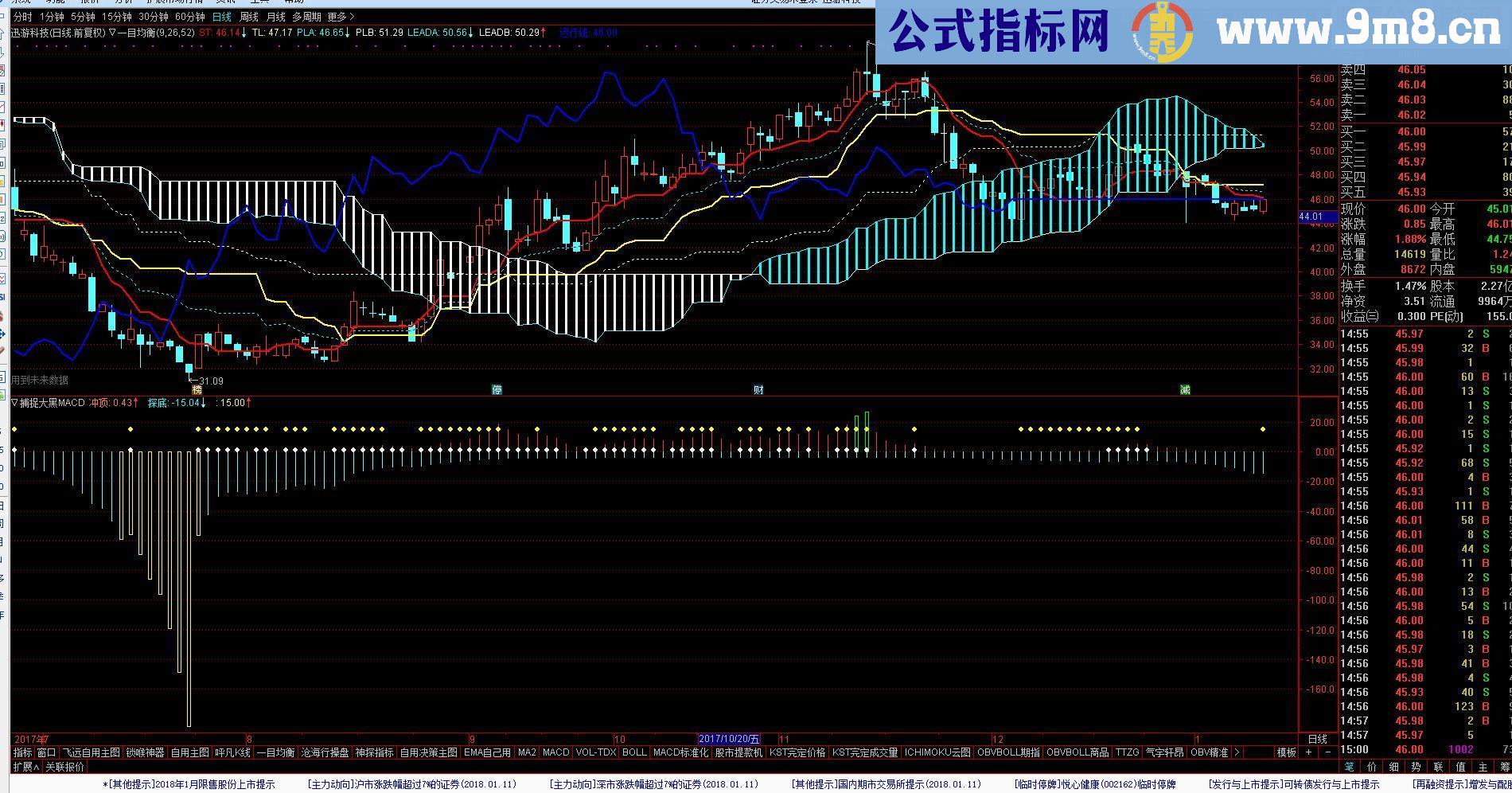The width and height of the screenshot is (1512, 793).
Task: Open the 股市提款机 indicator shortcut
Action: 738,751
